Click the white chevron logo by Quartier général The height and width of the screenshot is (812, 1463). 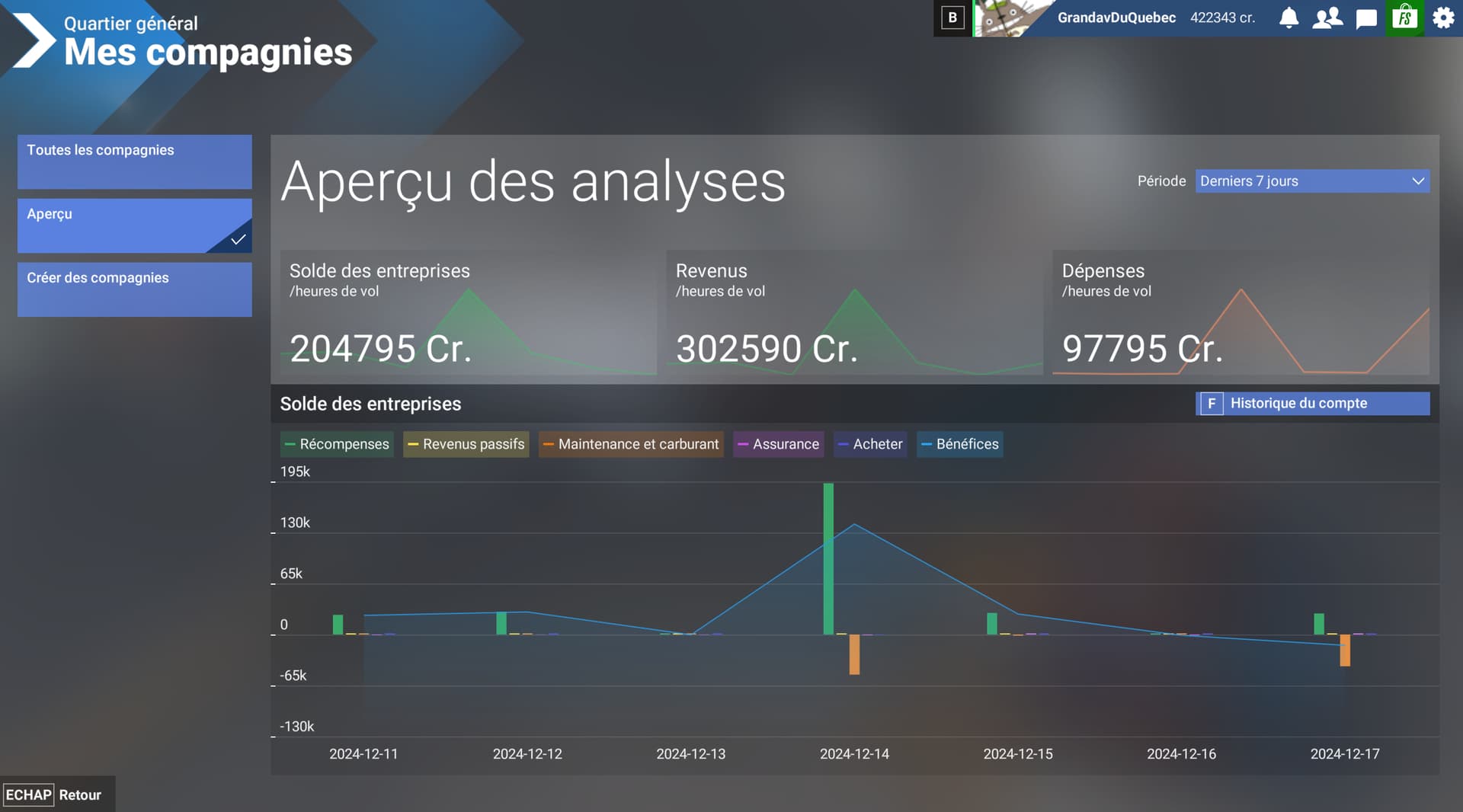(34, 40)
